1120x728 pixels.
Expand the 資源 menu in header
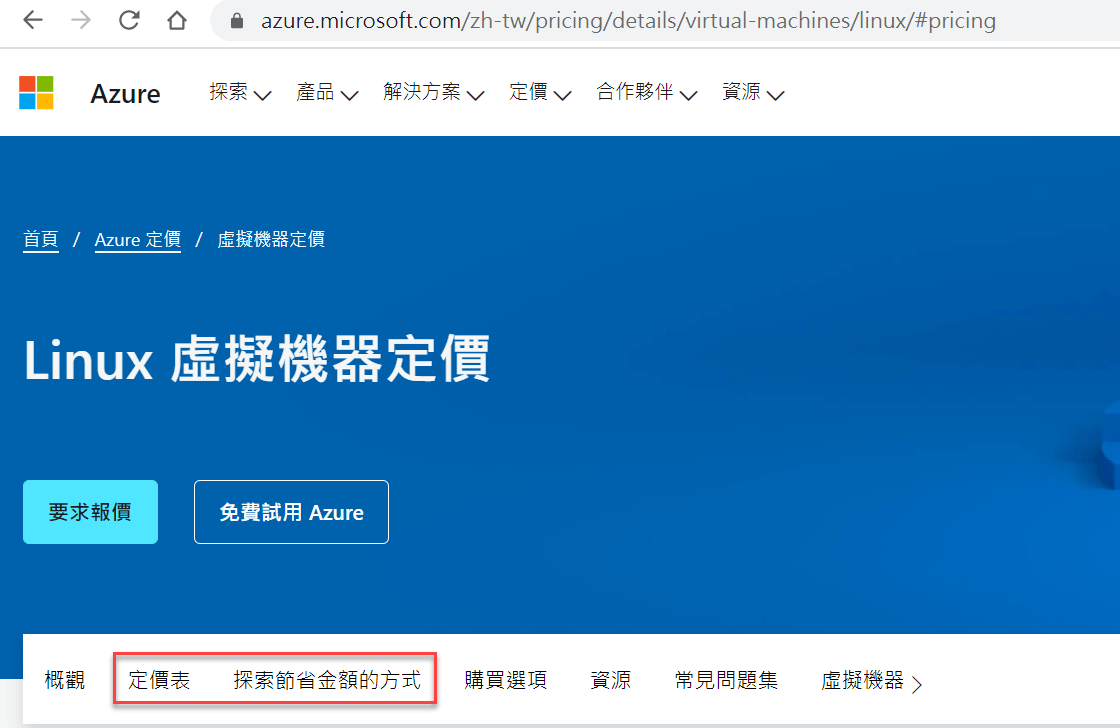[x=753, y=92]
